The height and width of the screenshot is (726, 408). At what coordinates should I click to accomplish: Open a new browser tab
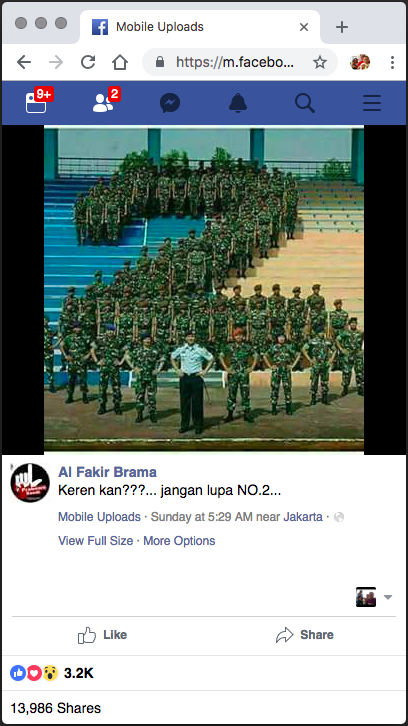[x=342, y=27]
